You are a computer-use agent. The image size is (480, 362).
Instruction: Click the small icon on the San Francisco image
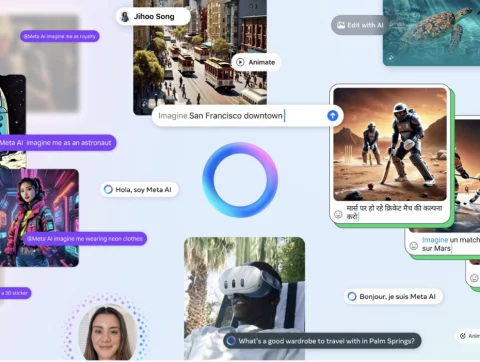pyautogui.click(x=144, y=104)
